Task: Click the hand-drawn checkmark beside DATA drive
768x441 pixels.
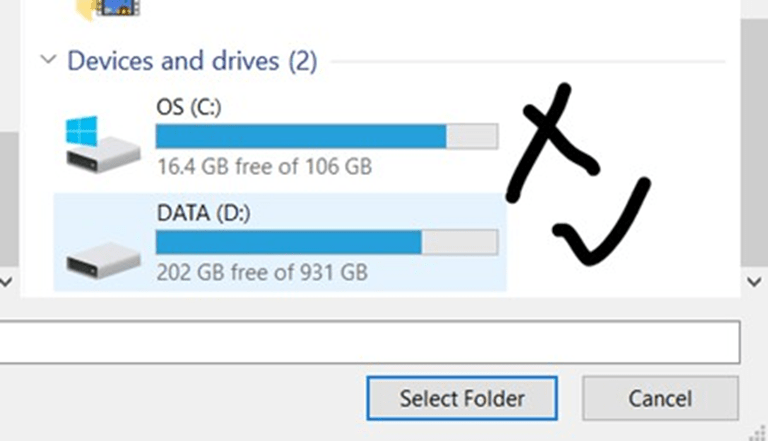Action: pos(600,225)
